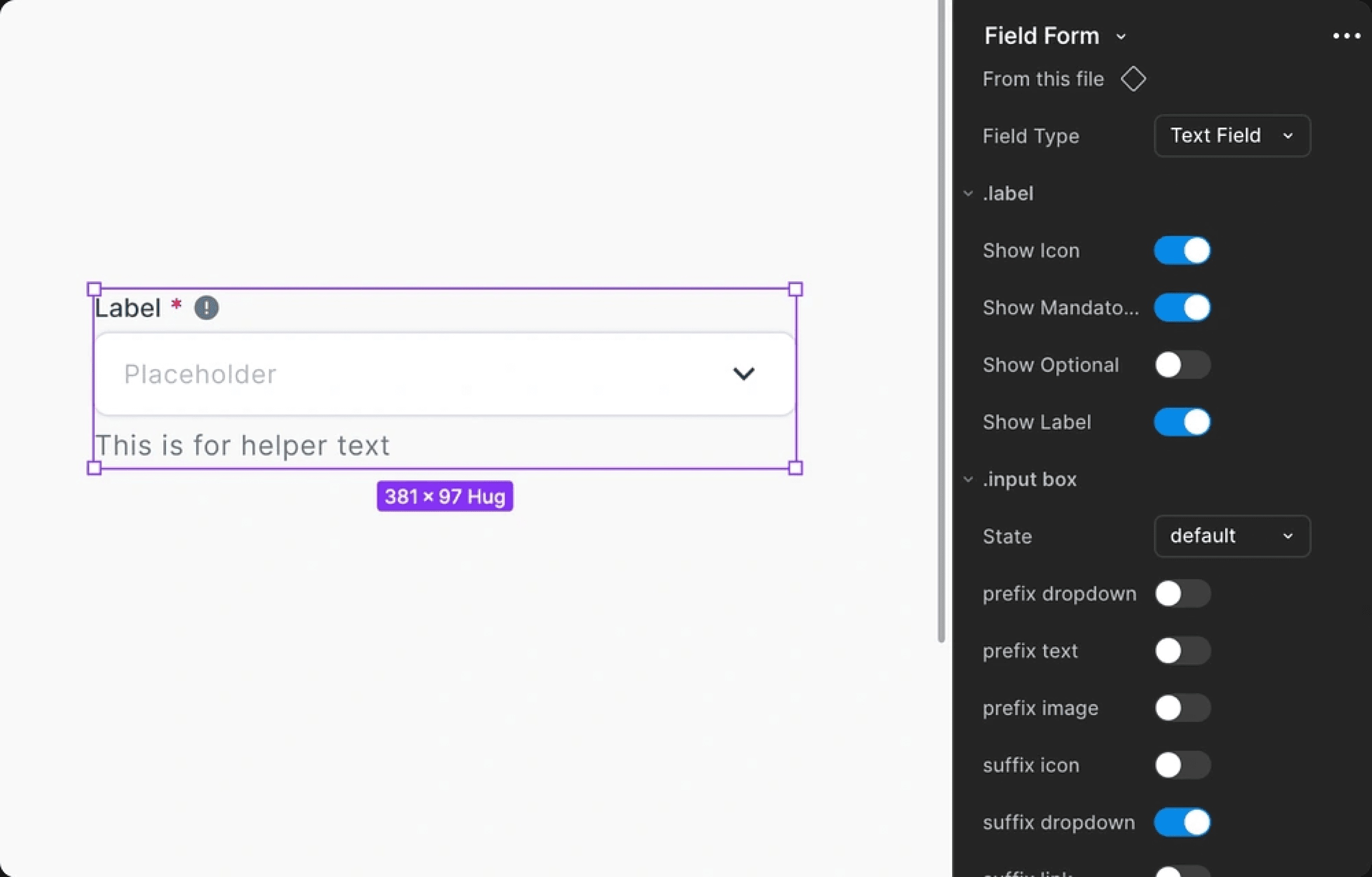1372x877 pixels.
Task: Click the info icon next to Label
Action: pos(206,308)
